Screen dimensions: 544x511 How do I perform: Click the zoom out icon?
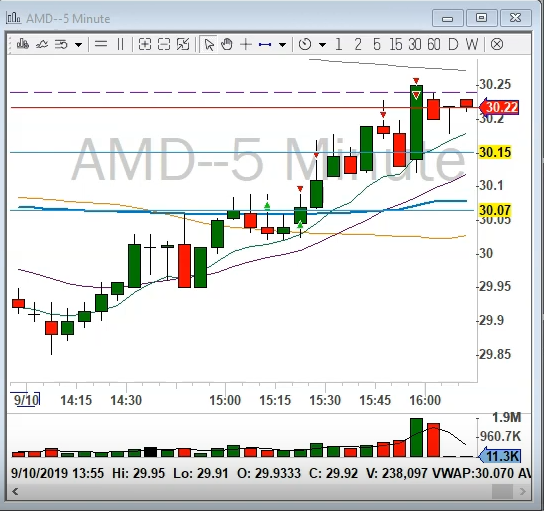[x=164, y=44]
